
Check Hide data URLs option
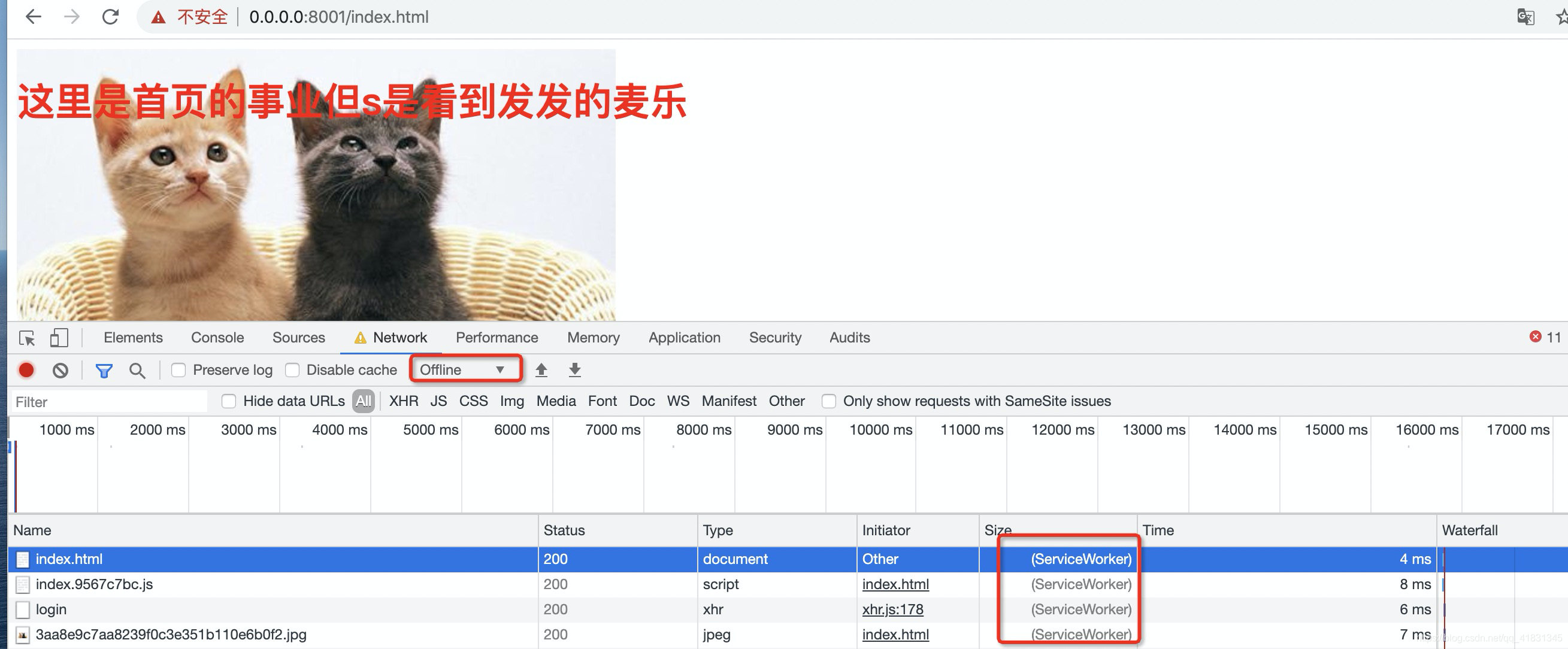pyautogui.click(x=229, y=401)
